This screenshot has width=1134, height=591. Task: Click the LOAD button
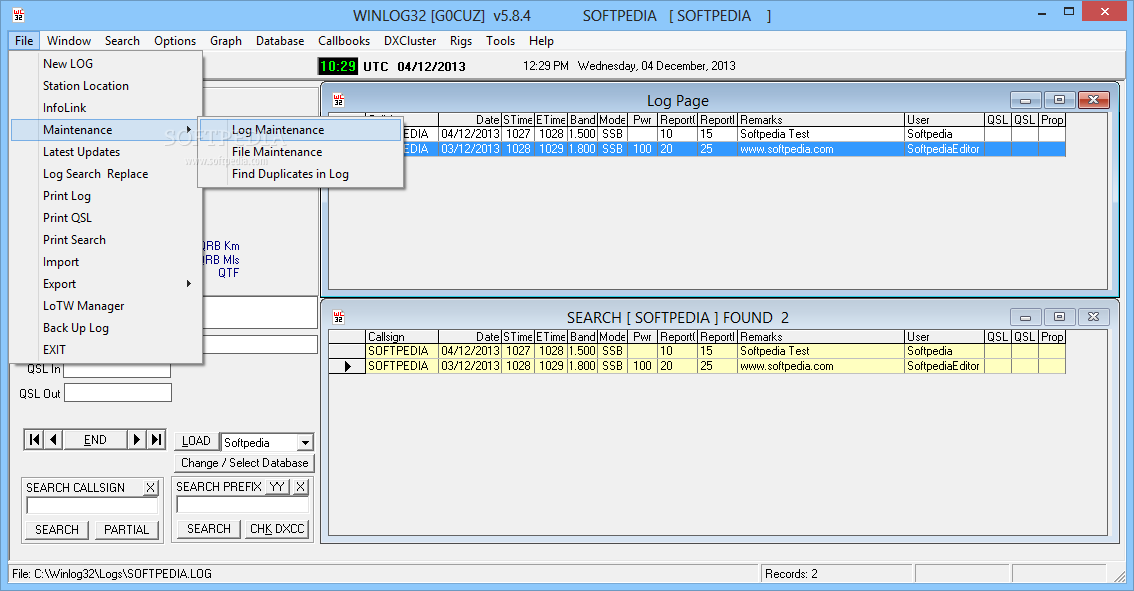(x=196, y=441)
